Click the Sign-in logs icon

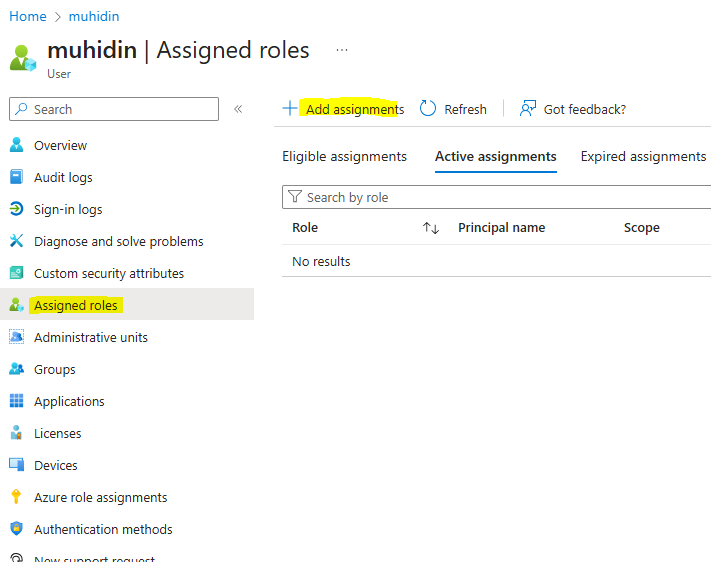[16, 209]
